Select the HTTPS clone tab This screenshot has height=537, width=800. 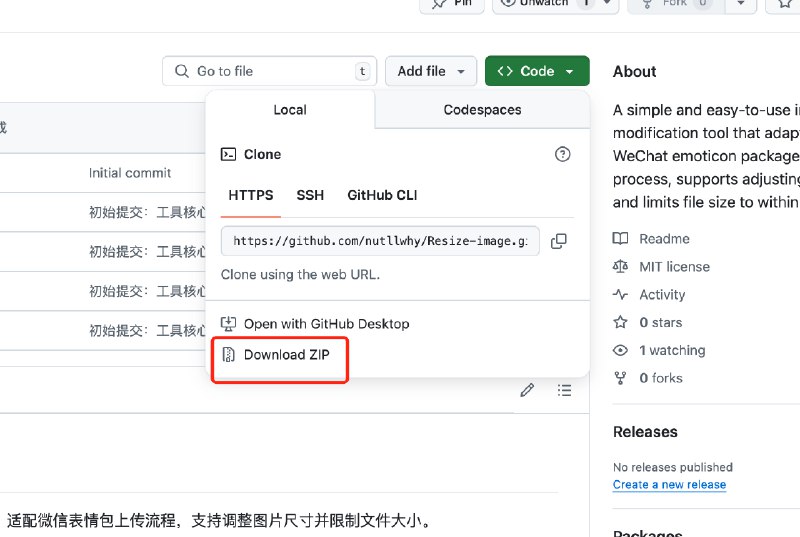[x=251, y=195]
